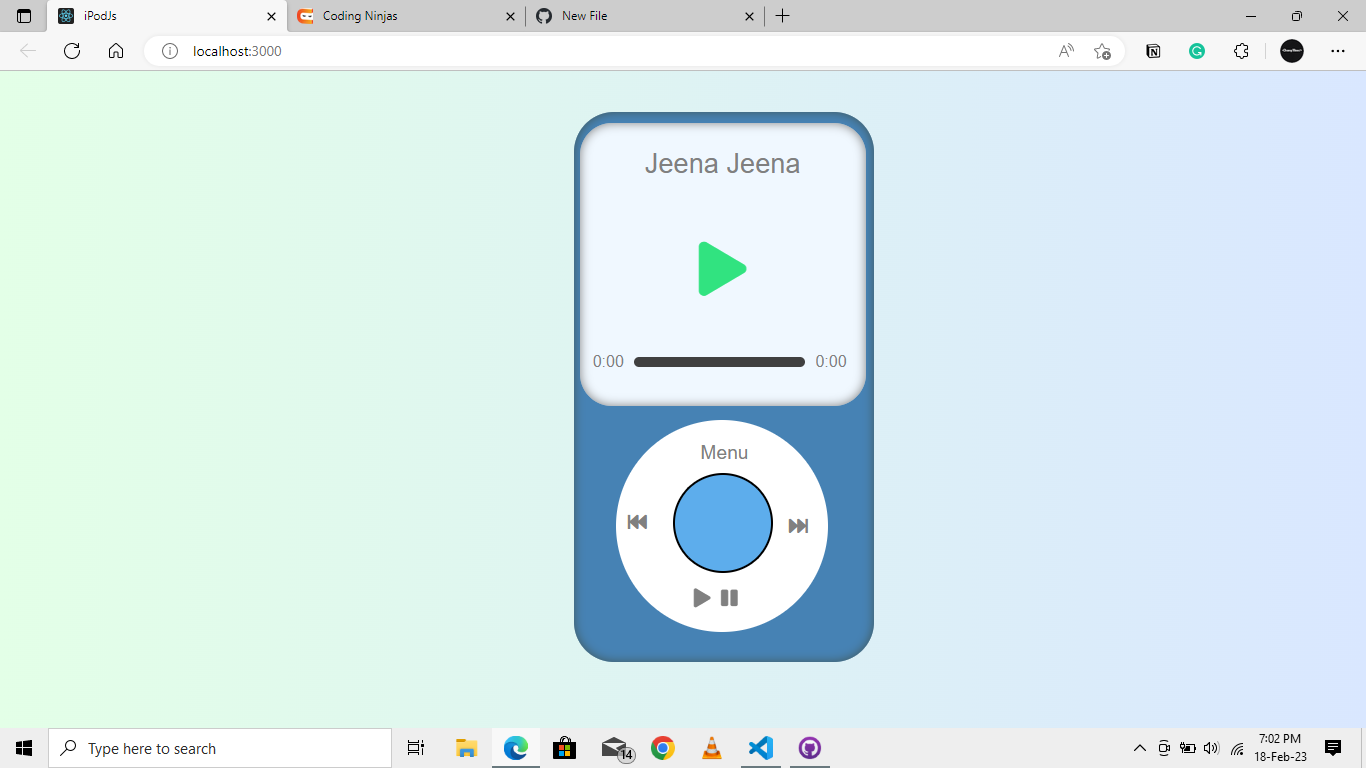Launch VLC from the taskbar
Image resolution: width=1366 pixels, height=768 pixels.
711,747
